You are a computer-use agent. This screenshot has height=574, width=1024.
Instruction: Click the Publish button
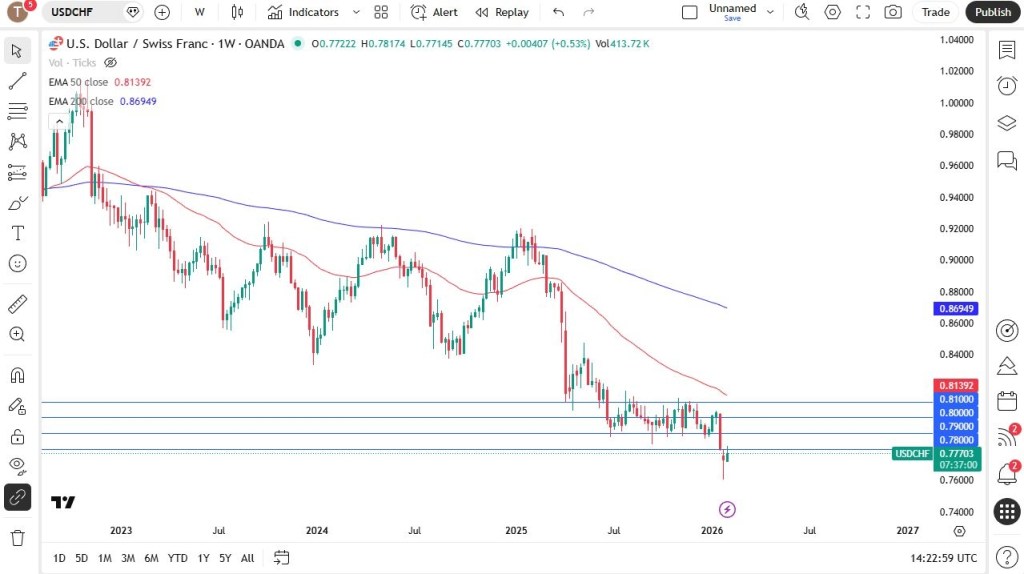point(993,12)
